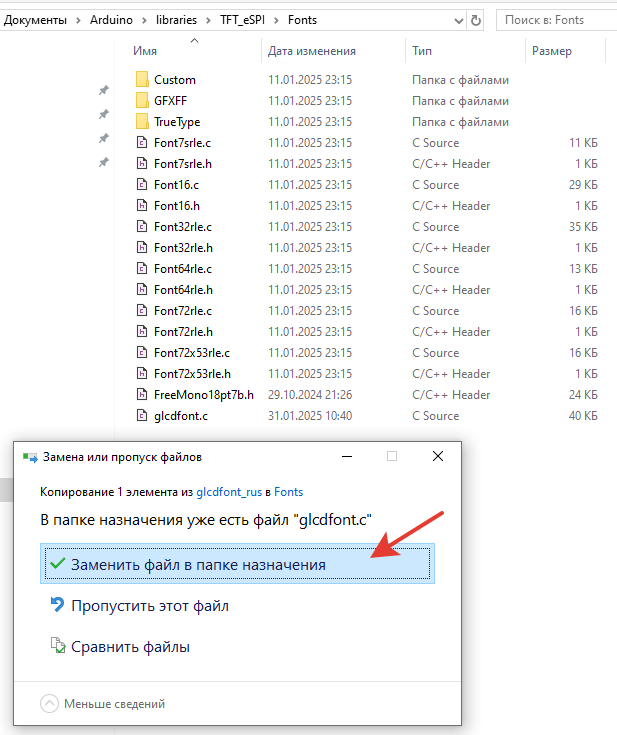Click the date 31.01.2025 10:40
The image size is (617, 735).
[x=310, y=416]
